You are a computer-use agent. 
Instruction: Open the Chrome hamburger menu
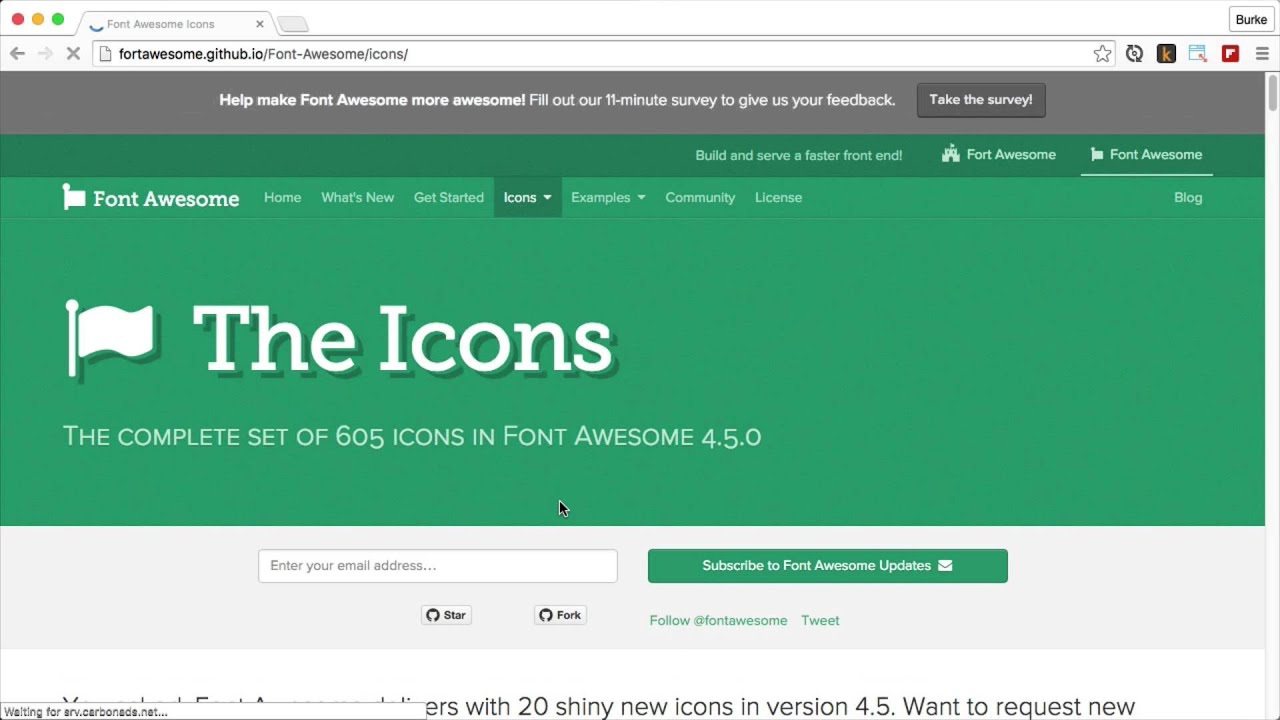[1262, 54]
